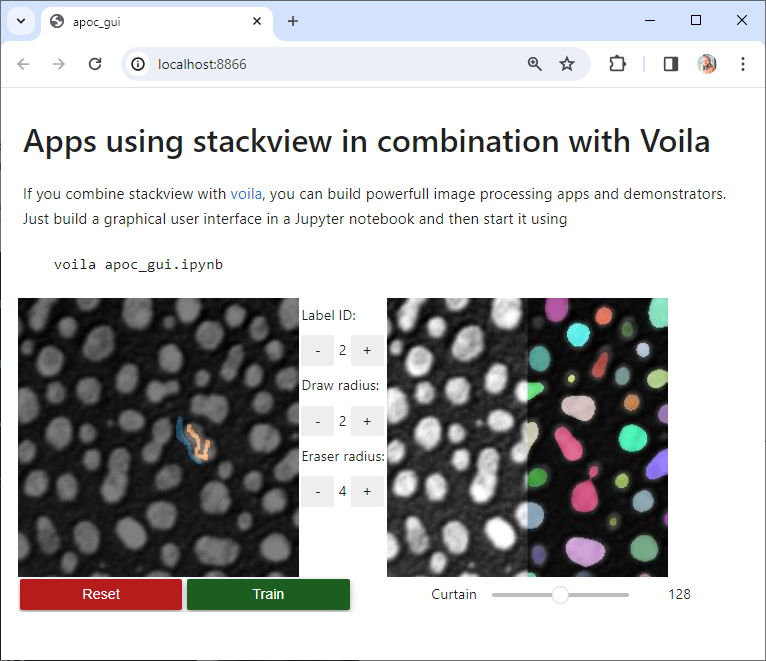Reload the page with the refresh icon
The width and height of the screenshot is (766, 661).
click(x=95, y=64)
